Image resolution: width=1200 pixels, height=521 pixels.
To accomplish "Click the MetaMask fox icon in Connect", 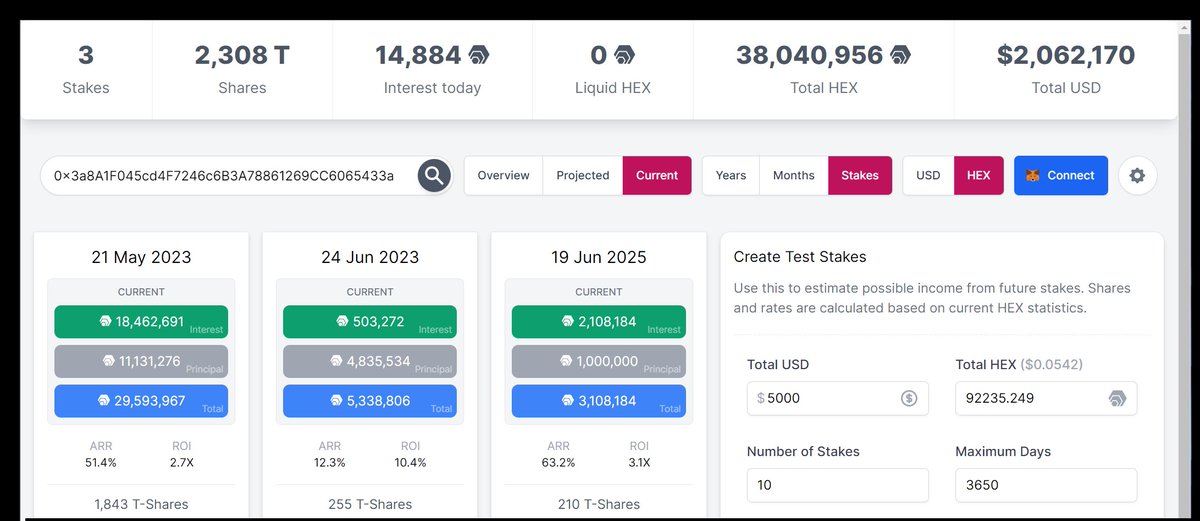I will coord(1032,176).
